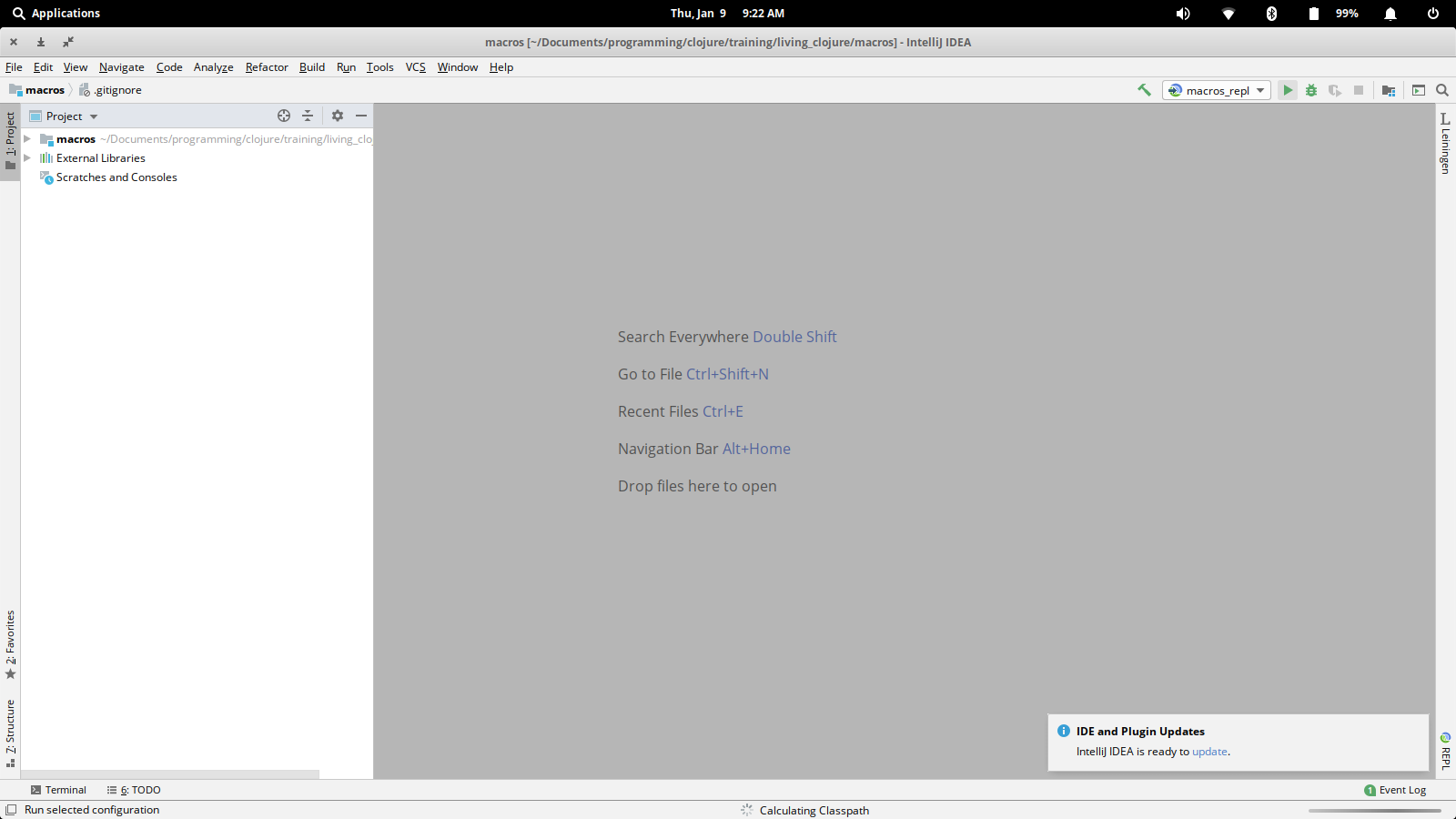Open the Build menu
The width and height of the screenshot is (1456, 819).
pos(312,67)
